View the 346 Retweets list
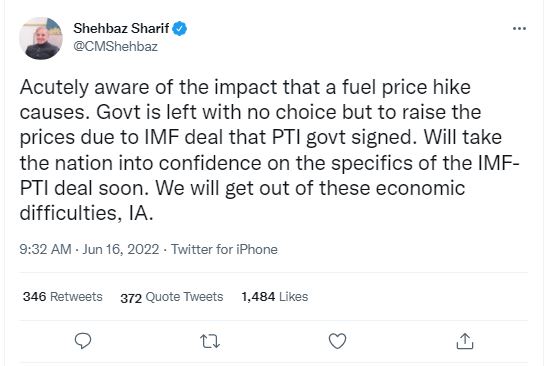The image size is (550, 366). [62, 297]
